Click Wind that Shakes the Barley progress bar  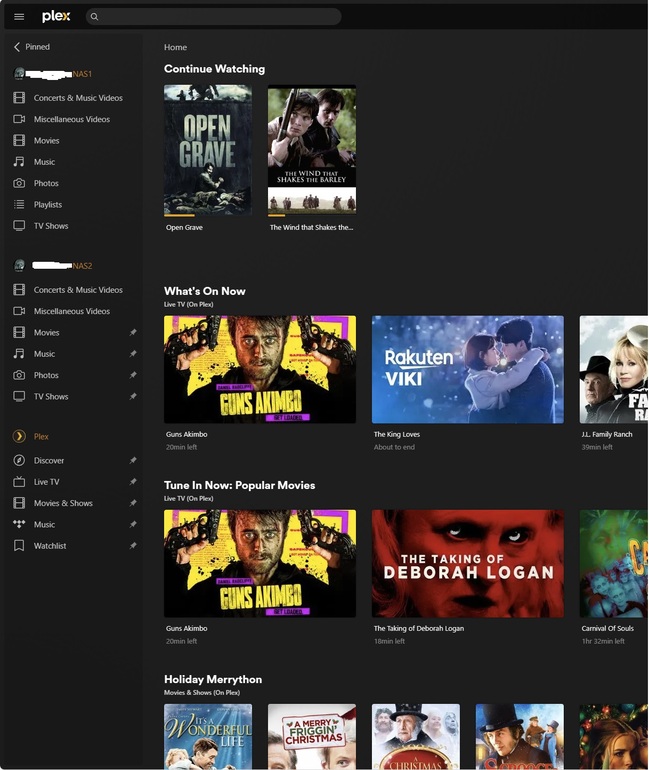[x=312, y=216]
